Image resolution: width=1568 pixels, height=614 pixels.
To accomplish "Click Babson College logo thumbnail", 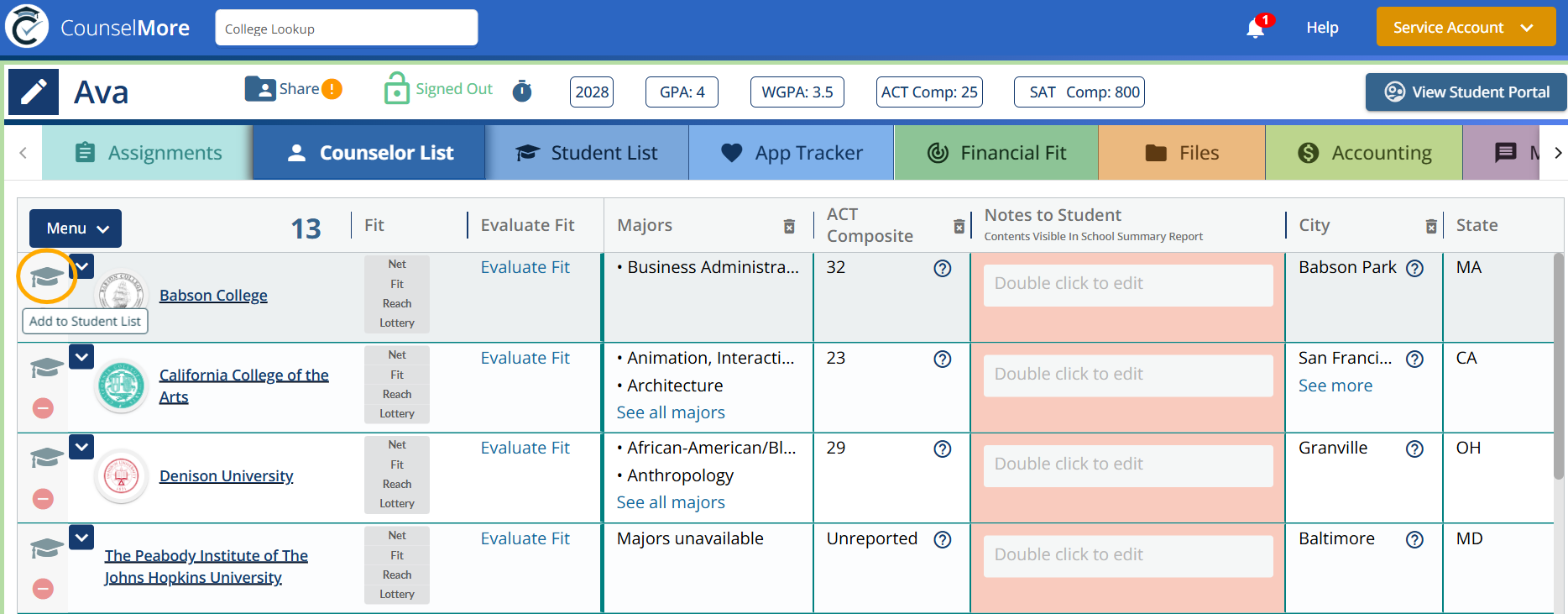I will 122,296.
